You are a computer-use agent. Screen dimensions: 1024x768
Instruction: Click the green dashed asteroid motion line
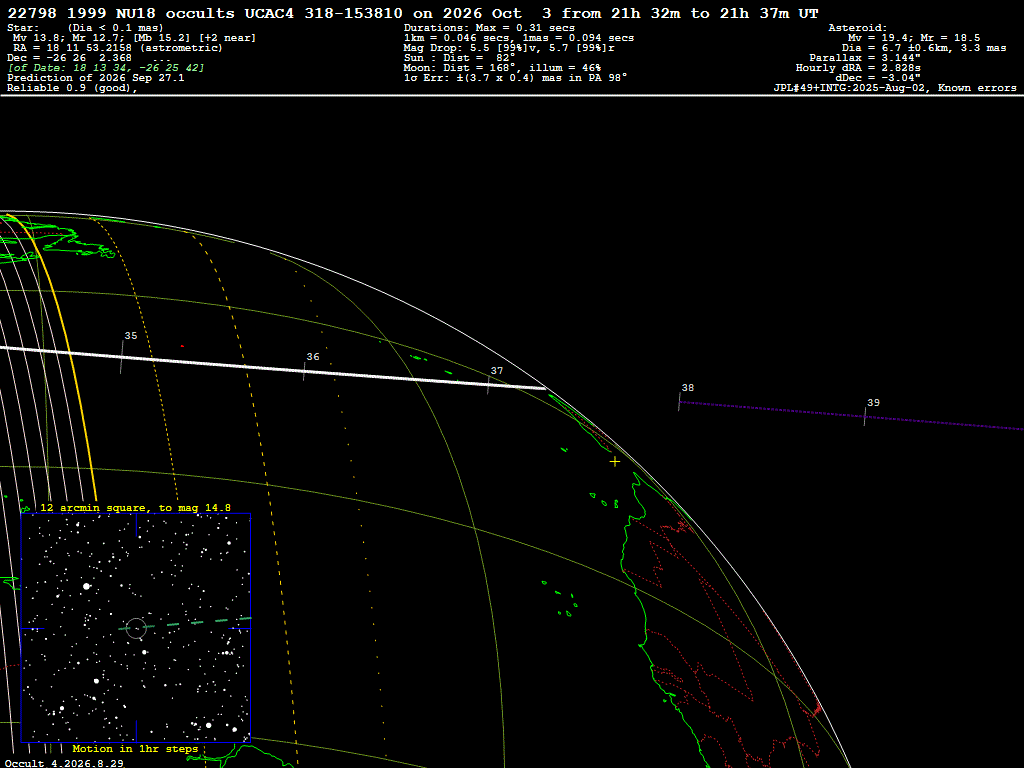[x=185, y=623]
